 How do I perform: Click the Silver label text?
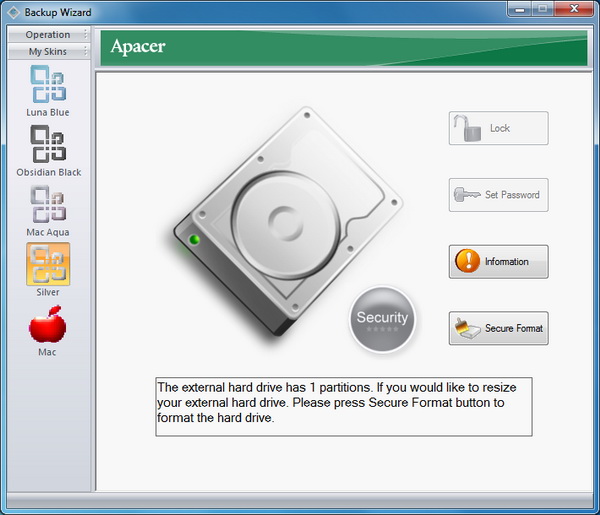(x=48, y=292)
